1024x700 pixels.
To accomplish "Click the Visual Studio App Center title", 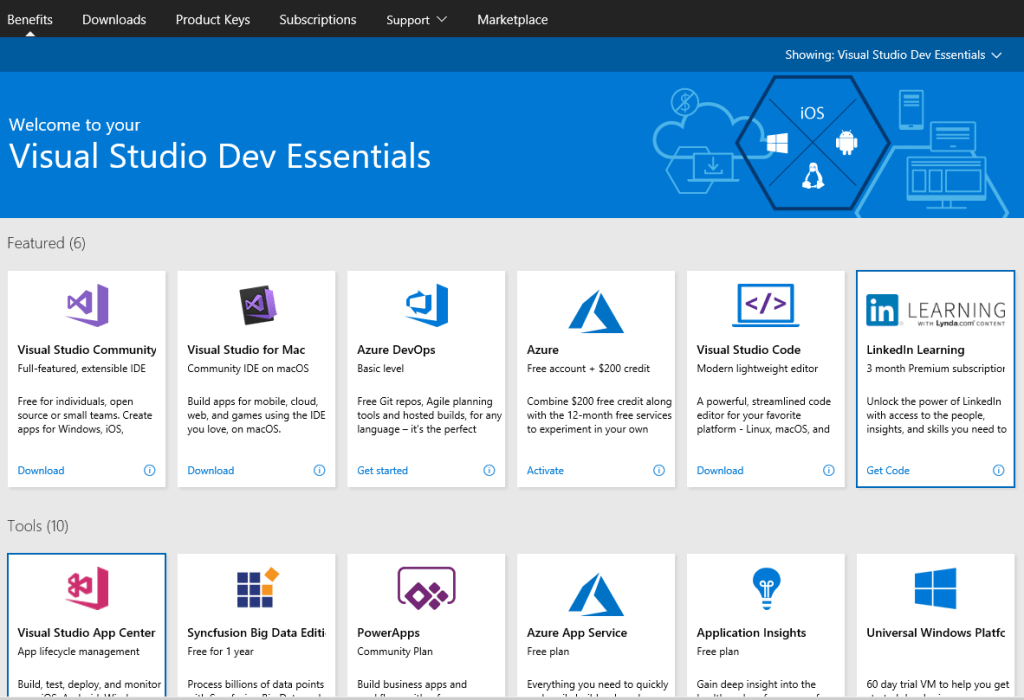I will coord(86,633).
